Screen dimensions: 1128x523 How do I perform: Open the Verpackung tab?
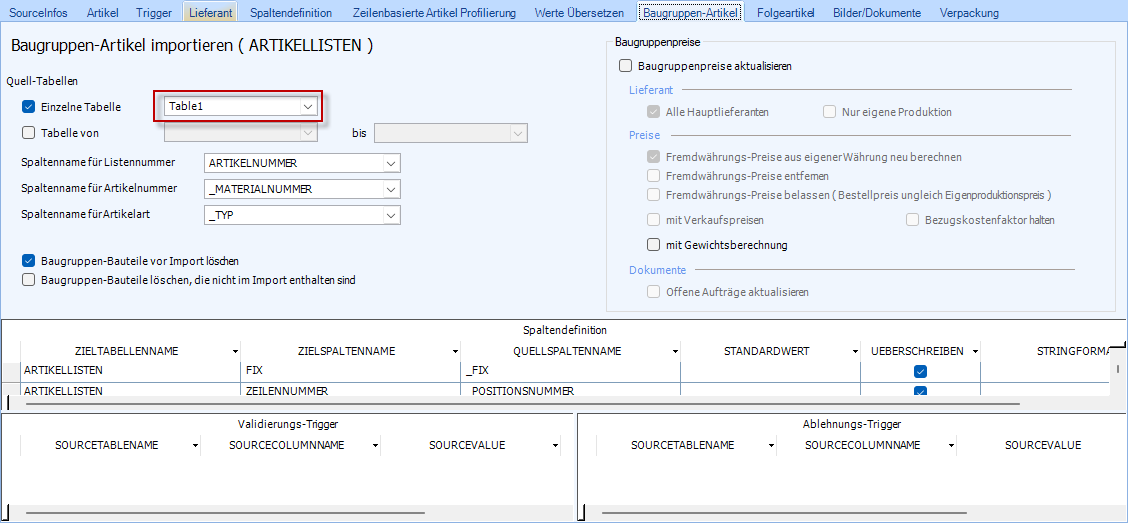(970, 12)
